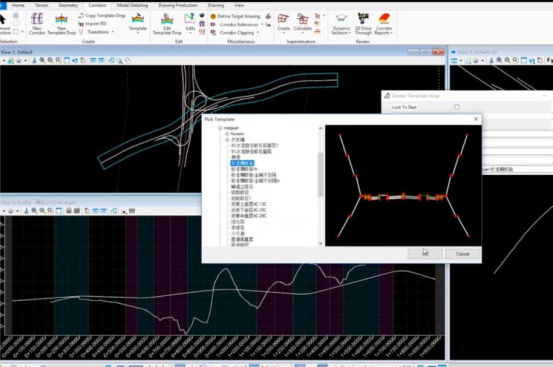This screenshot has height=367, width=553.
Task: Click Zoom Out in the View 1 toolbar
Action: (x=50, y=61)
